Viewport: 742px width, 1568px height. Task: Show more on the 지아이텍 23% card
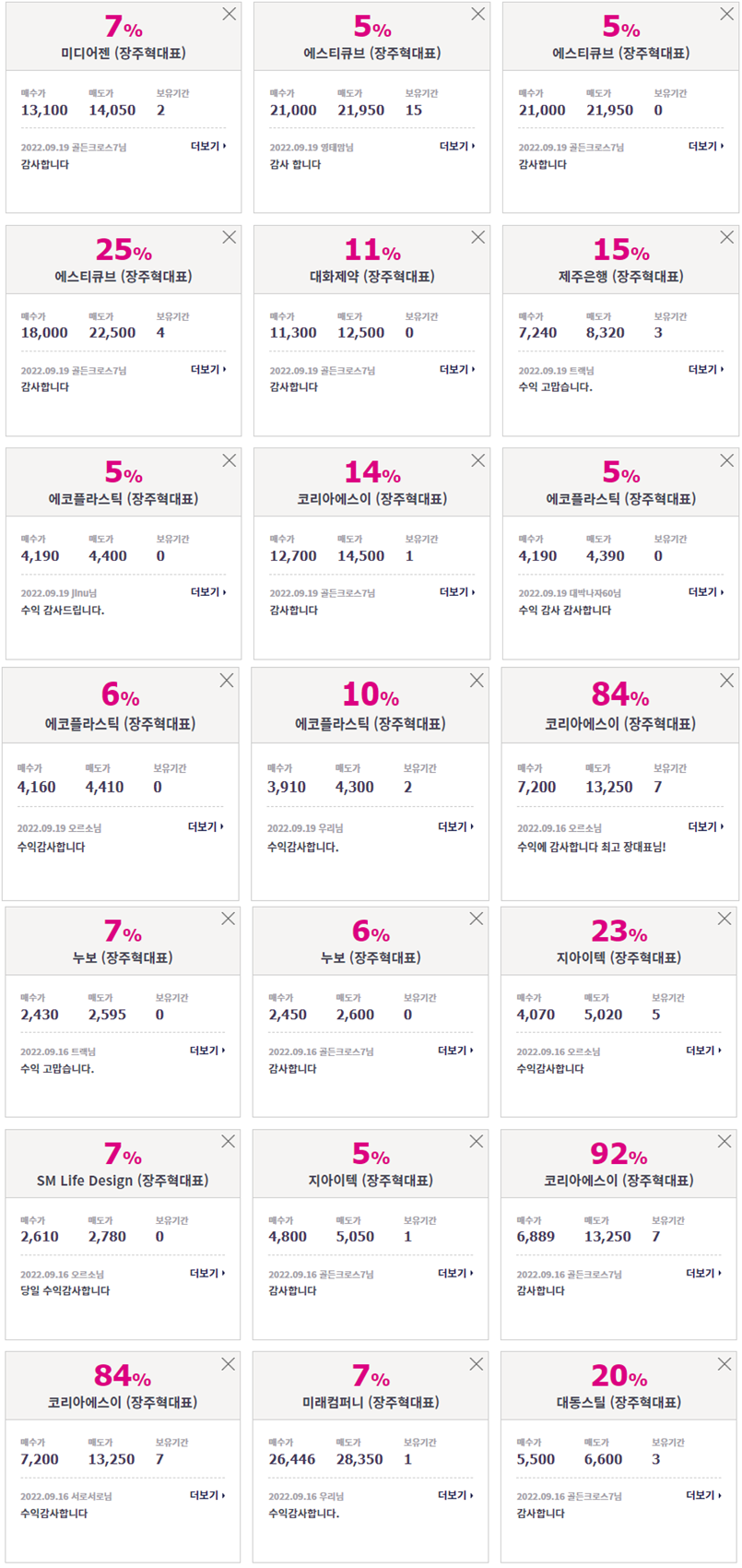point(704,1050)
